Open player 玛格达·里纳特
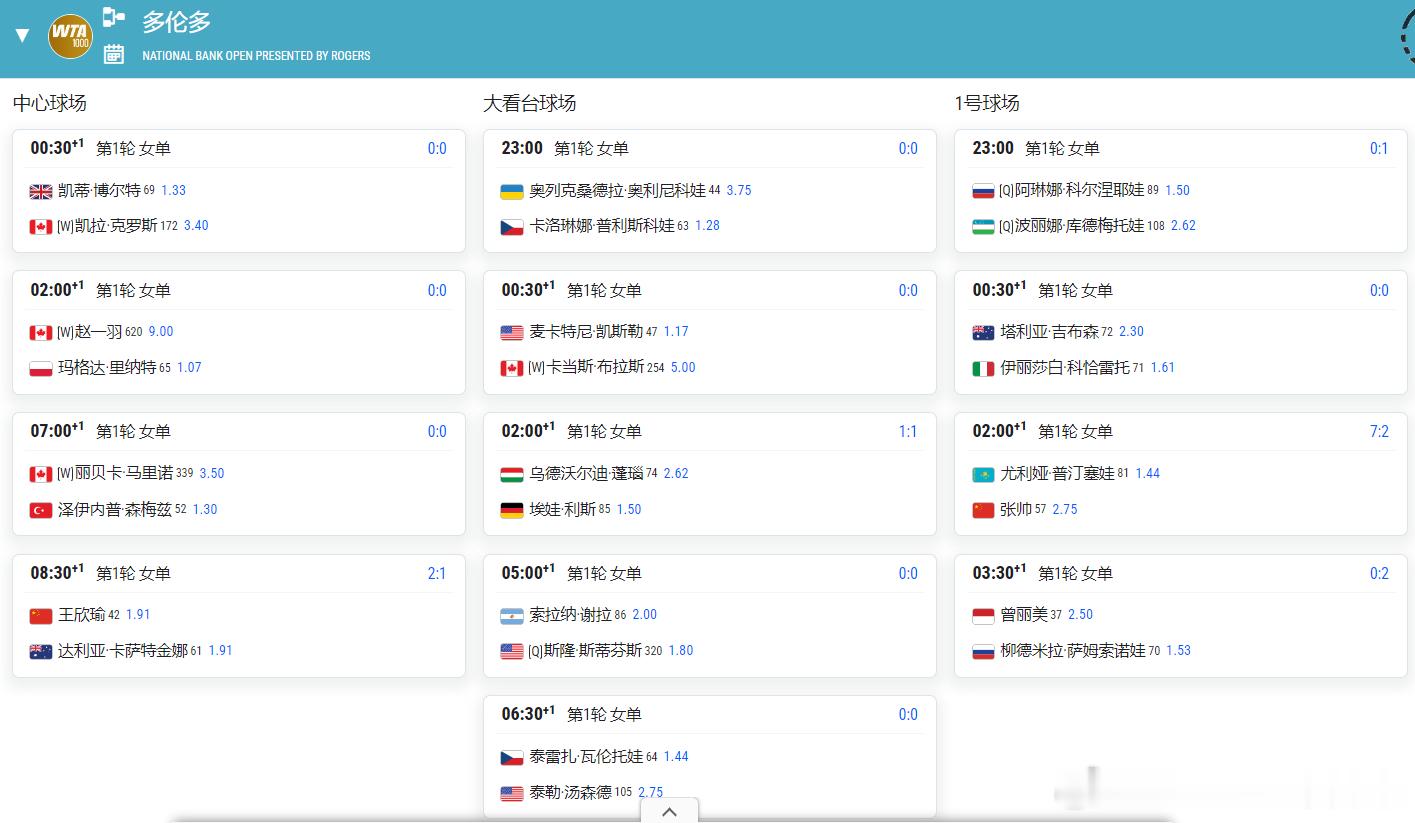The height and width of the screenshot is (823, 1415). 107,367
